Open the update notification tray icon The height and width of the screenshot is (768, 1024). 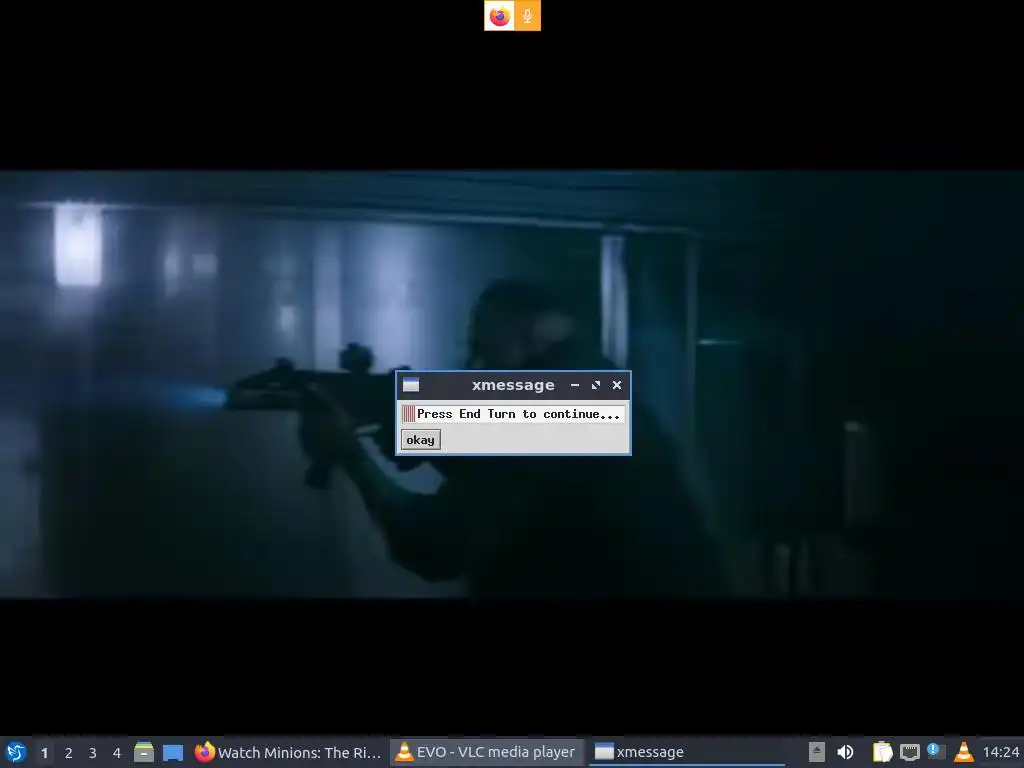coord(936,751)
